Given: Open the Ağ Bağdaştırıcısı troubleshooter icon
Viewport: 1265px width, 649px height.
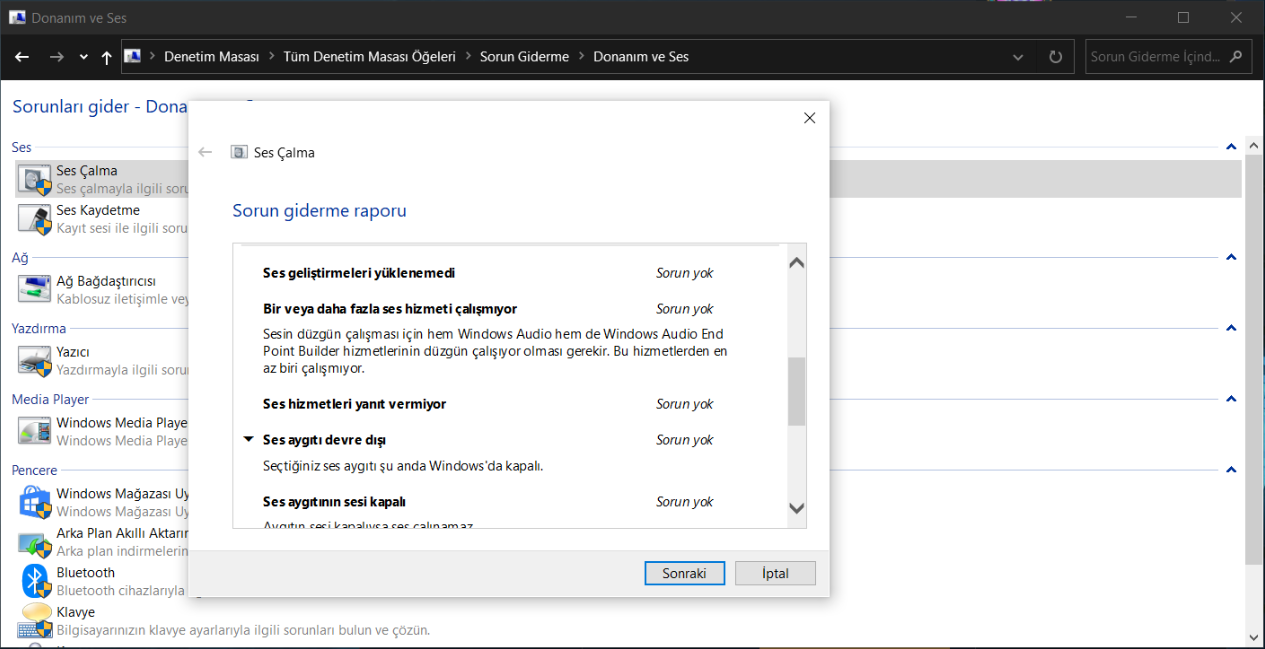Looking at the screenshot, I should click(35, 289).
